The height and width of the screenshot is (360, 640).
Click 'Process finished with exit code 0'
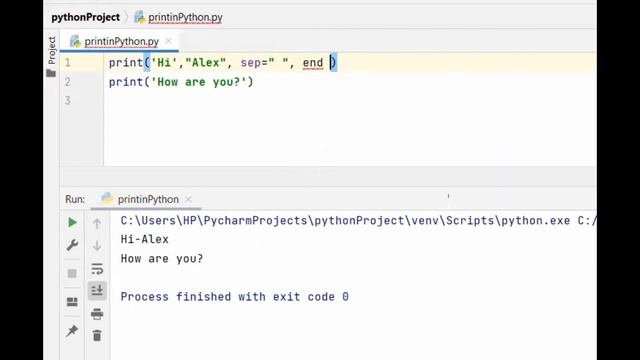pos(235,297)
